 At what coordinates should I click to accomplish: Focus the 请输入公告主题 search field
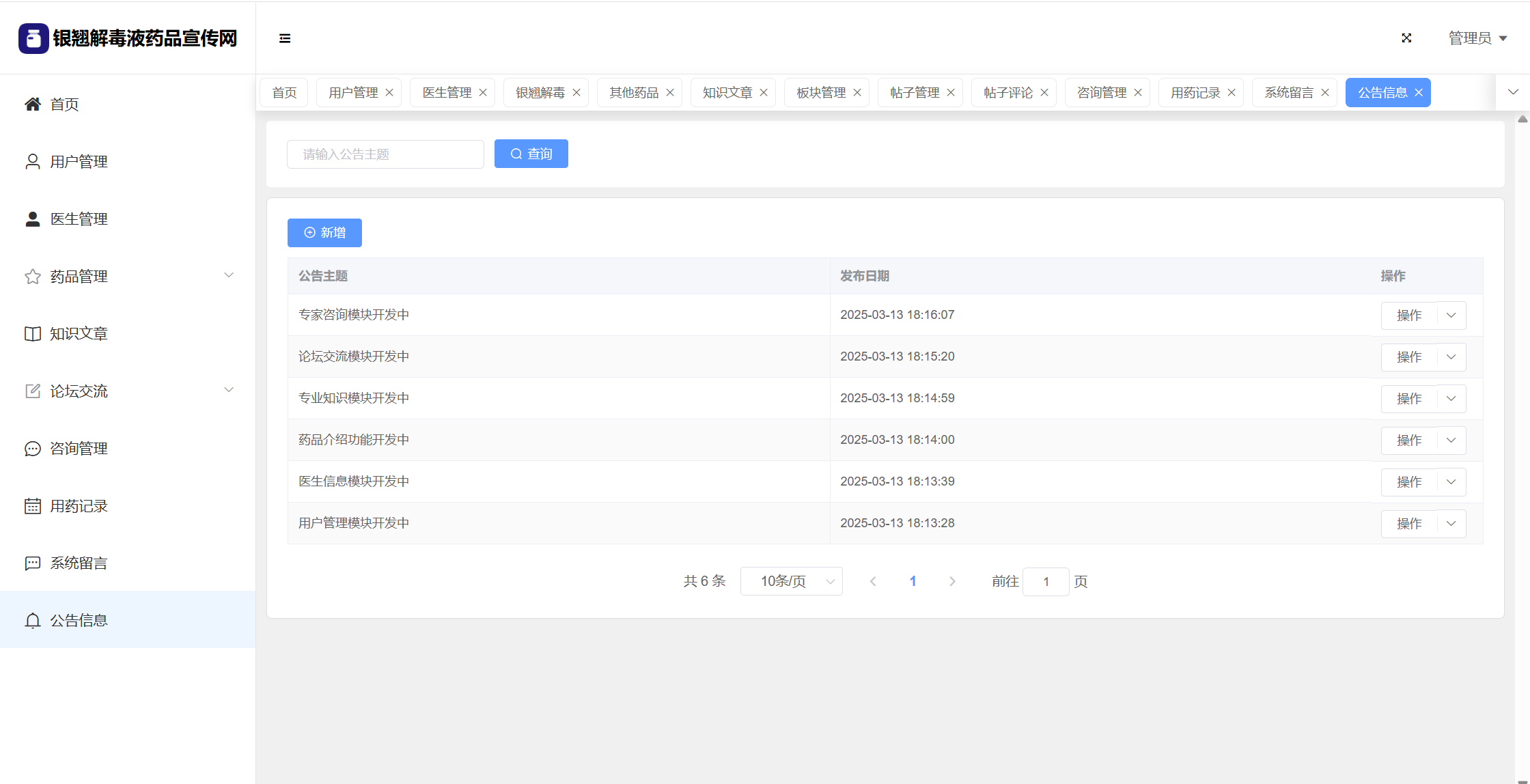pyautogui.click(x=385, y=154)
